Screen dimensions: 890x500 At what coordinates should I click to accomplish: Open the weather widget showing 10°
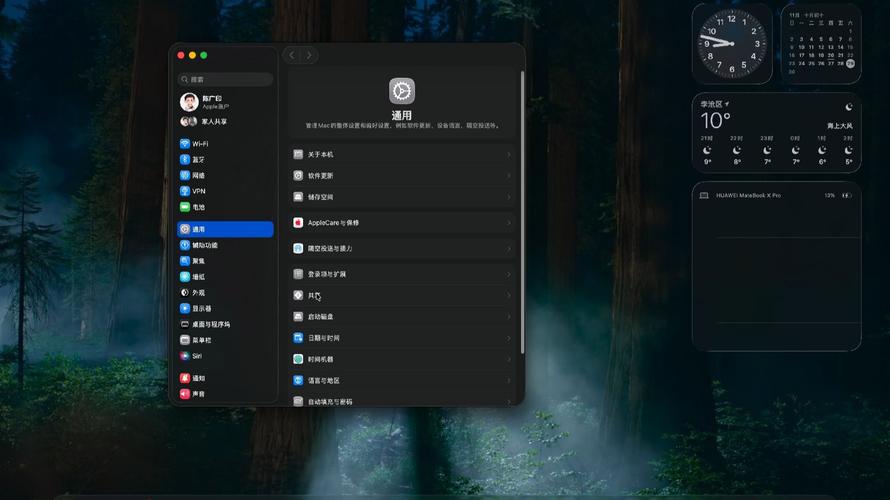pyautogui.click(x=776, y=133)
